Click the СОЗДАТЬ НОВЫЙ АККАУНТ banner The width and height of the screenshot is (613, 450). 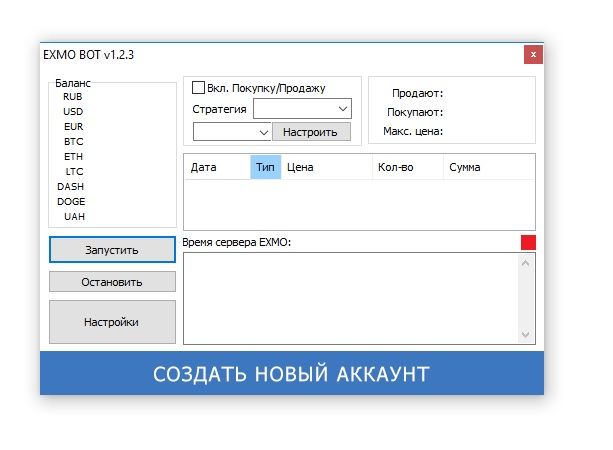point(292,373)
